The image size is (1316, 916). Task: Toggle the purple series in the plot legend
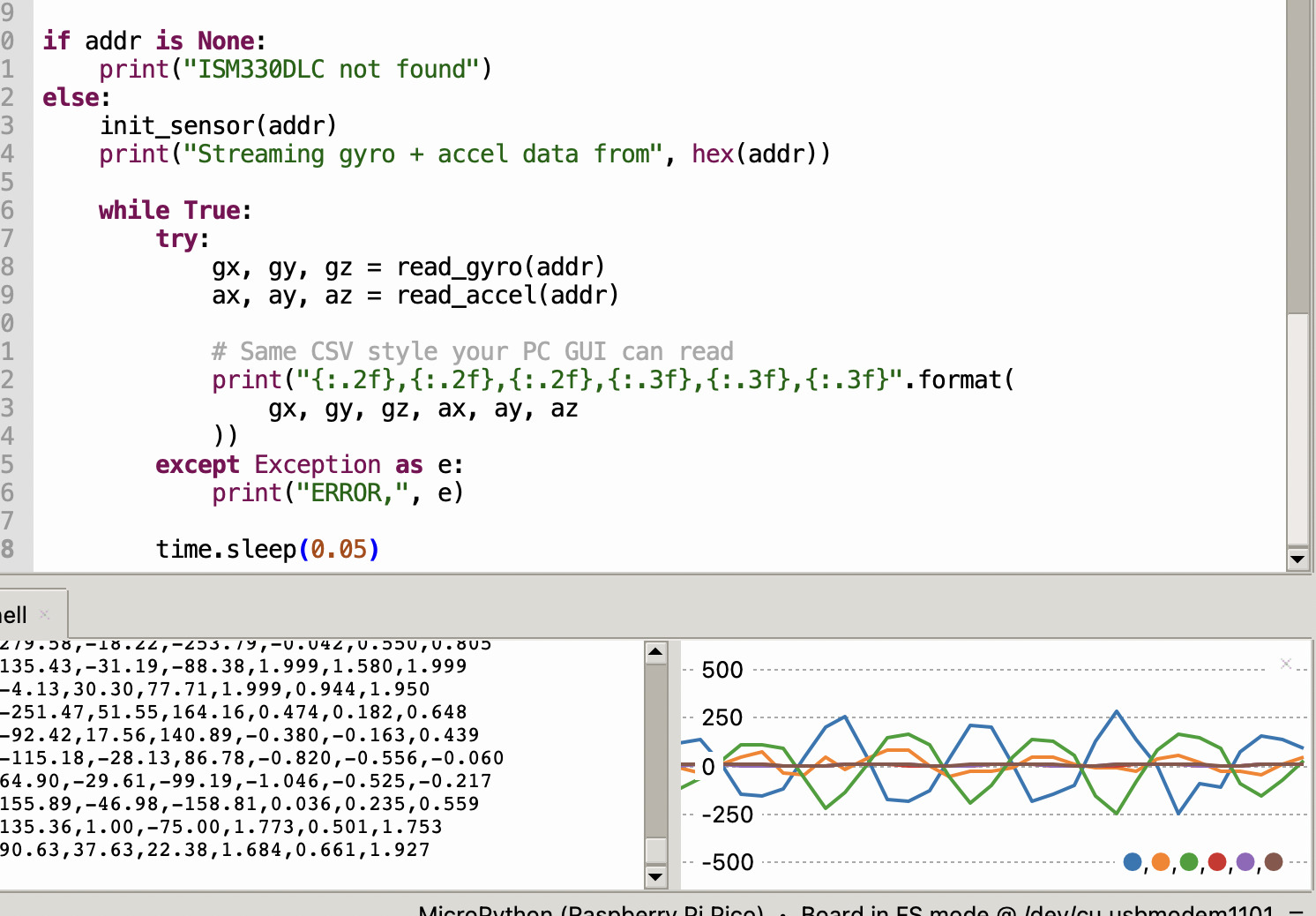(1245, 862)
